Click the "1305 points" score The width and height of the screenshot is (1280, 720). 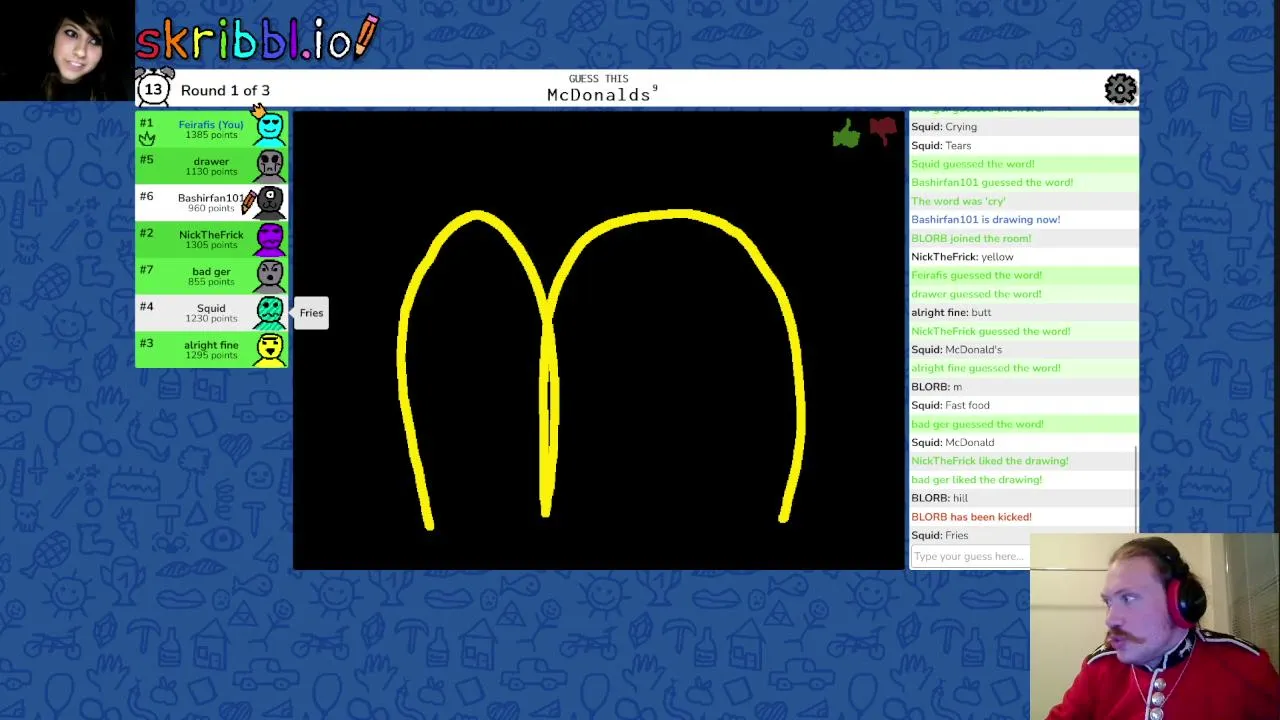(211, 245)
